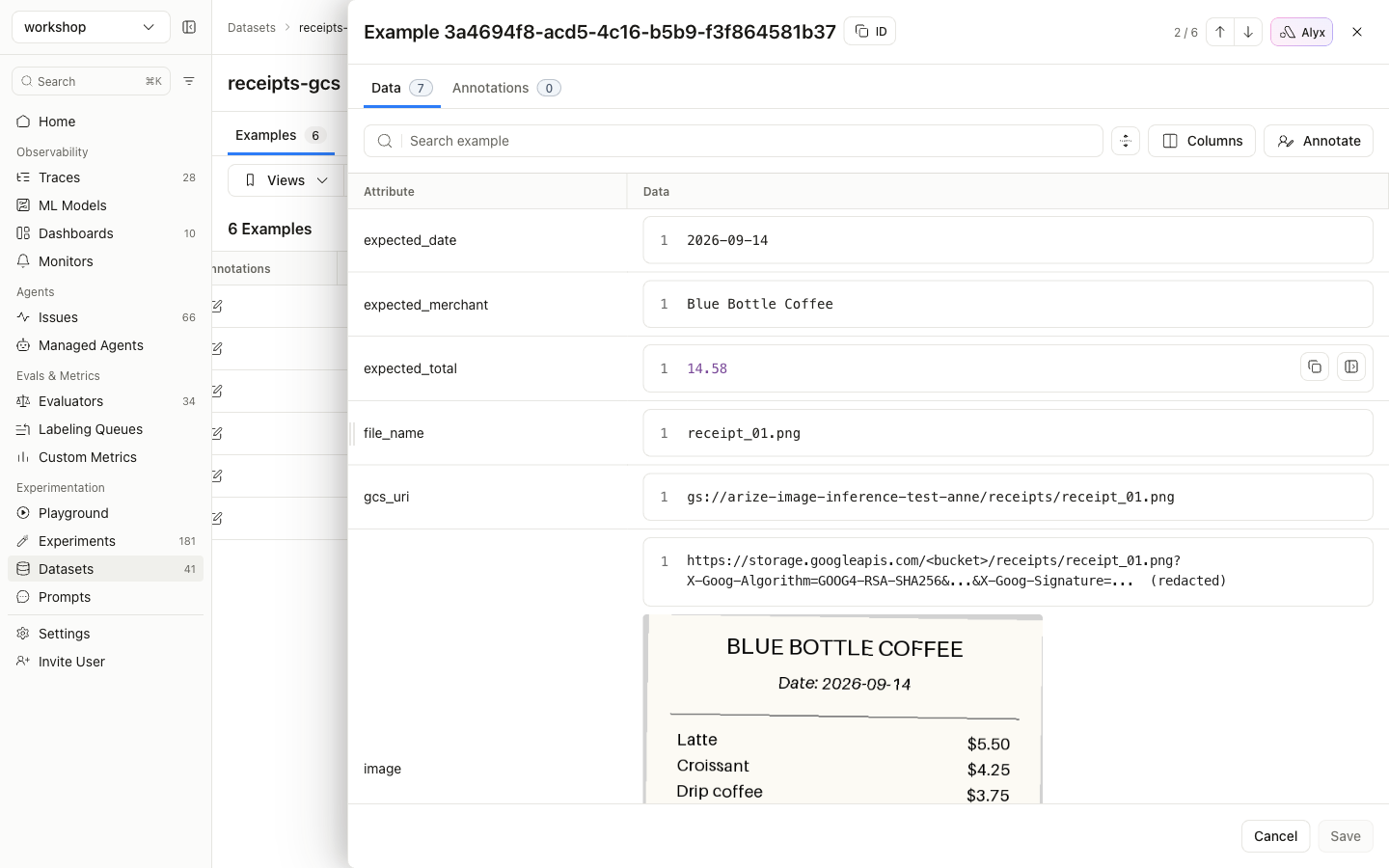Open Experiments page
This screenshot has height=868, width=1389.
pos(106,541)
